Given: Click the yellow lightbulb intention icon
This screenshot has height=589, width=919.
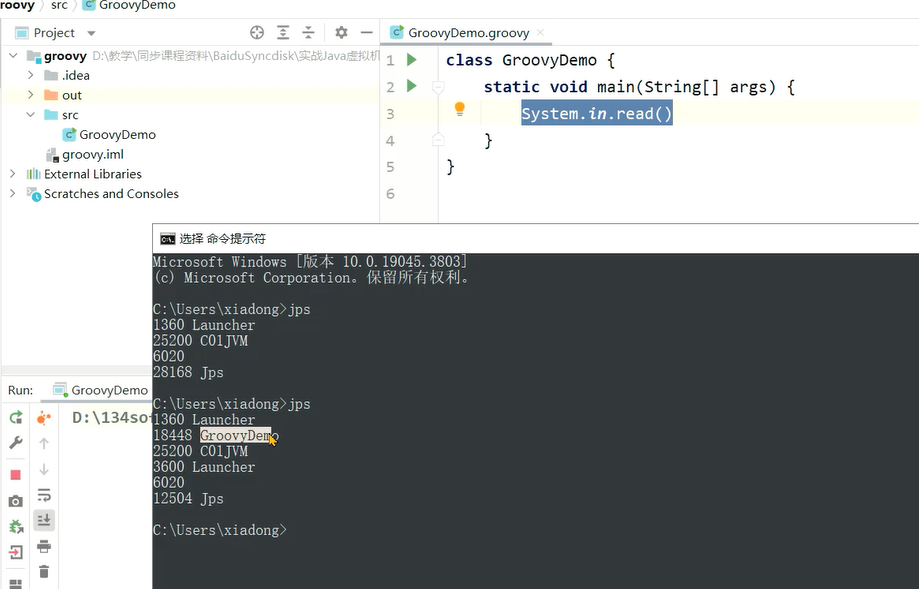Looking at the screenshot, I should 460,109.
